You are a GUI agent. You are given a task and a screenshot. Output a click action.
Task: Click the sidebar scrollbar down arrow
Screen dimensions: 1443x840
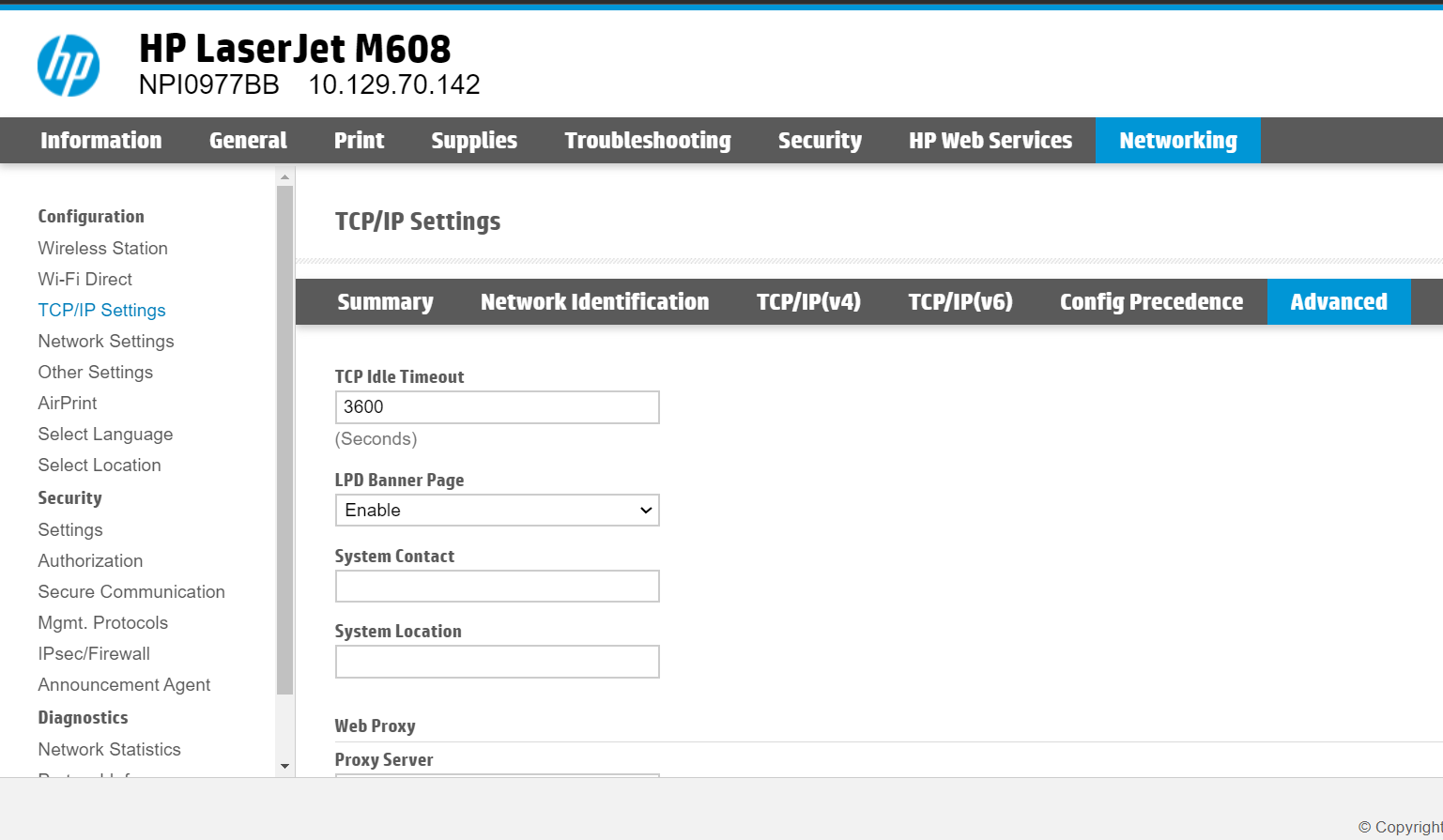pyautogui.click(x=284, y=766)
